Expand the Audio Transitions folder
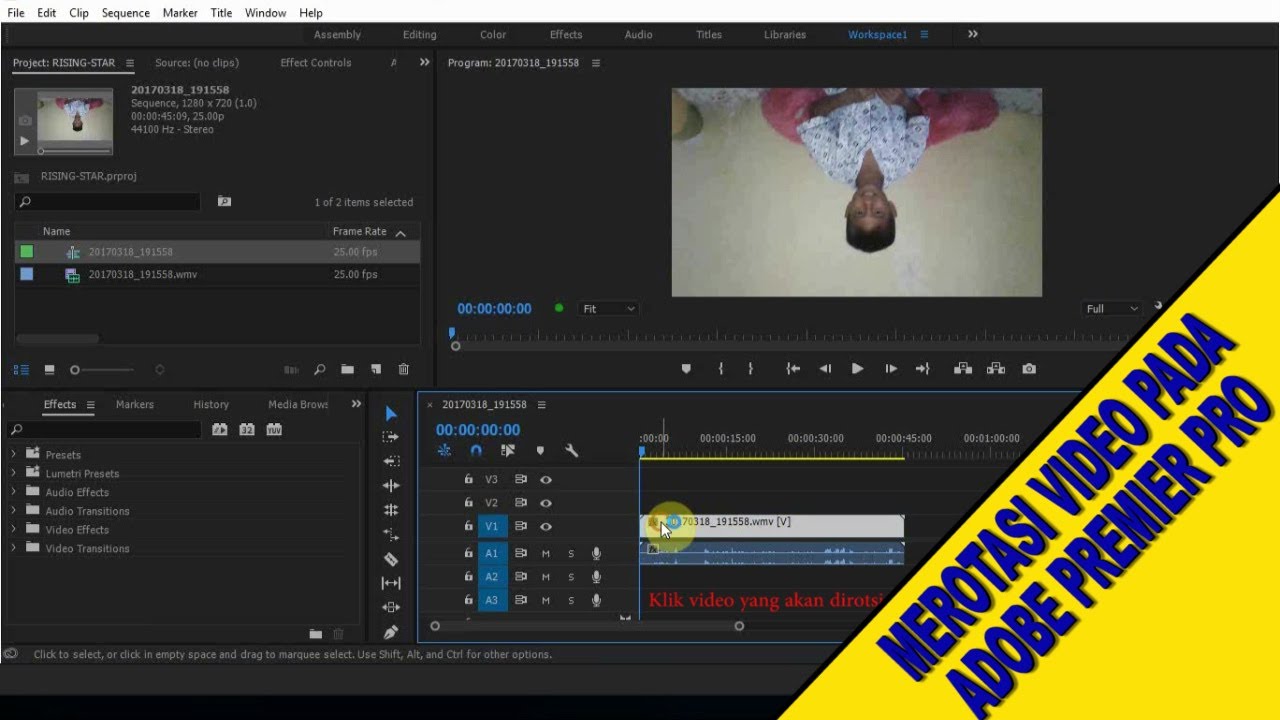Screen dimensions: 1280x720 click(14, 511)
